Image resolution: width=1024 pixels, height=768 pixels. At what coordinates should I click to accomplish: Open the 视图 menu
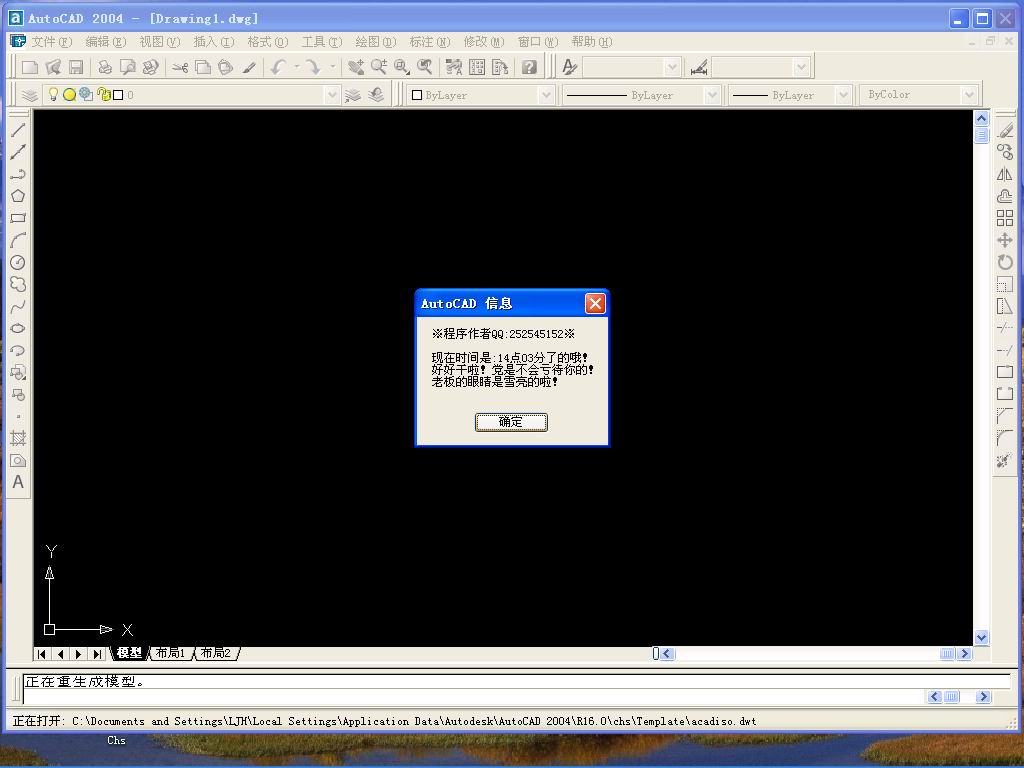[x=159, y=42]
